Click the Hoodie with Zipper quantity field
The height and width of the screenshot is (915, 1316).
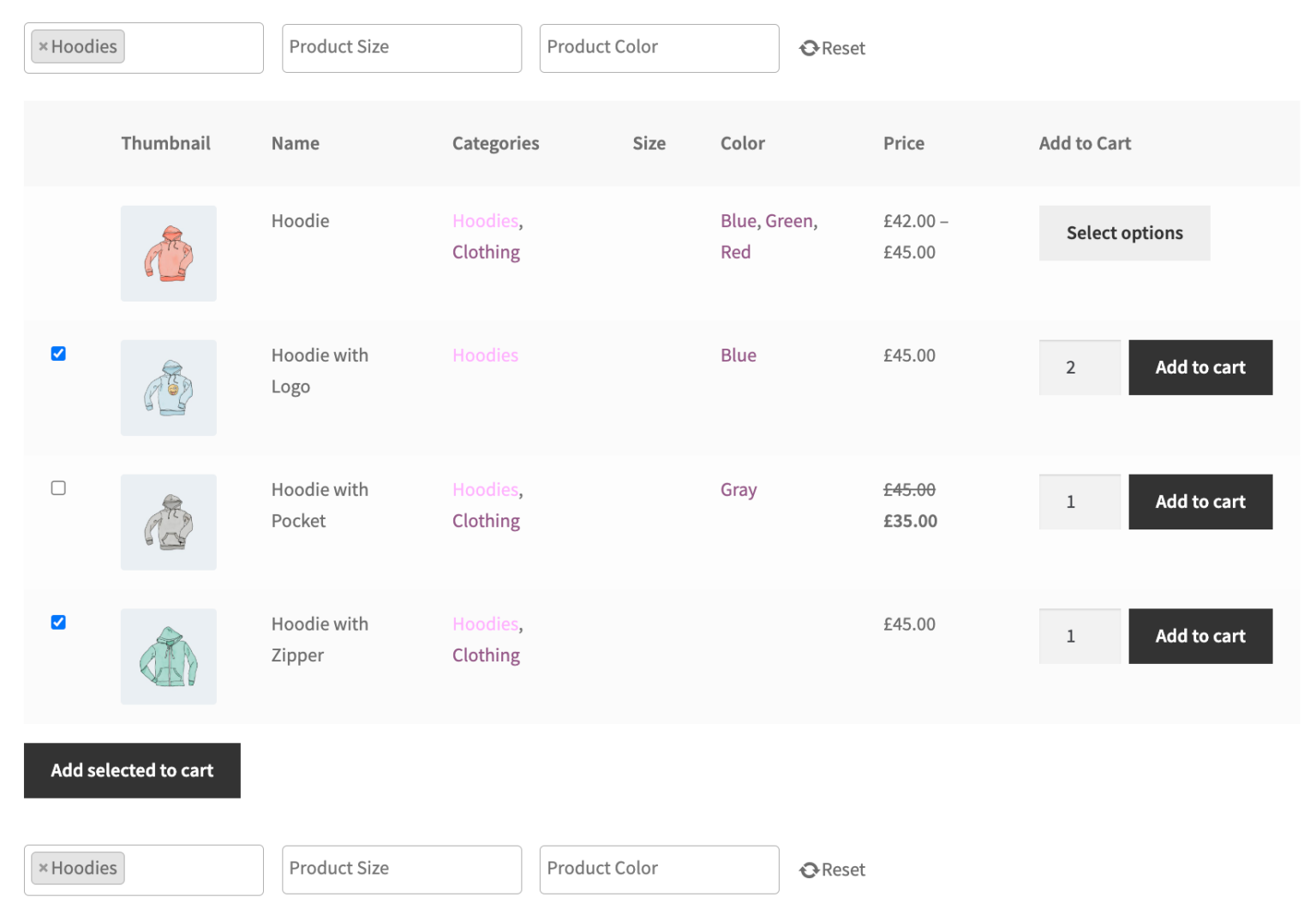click(x=1079, y=636)
